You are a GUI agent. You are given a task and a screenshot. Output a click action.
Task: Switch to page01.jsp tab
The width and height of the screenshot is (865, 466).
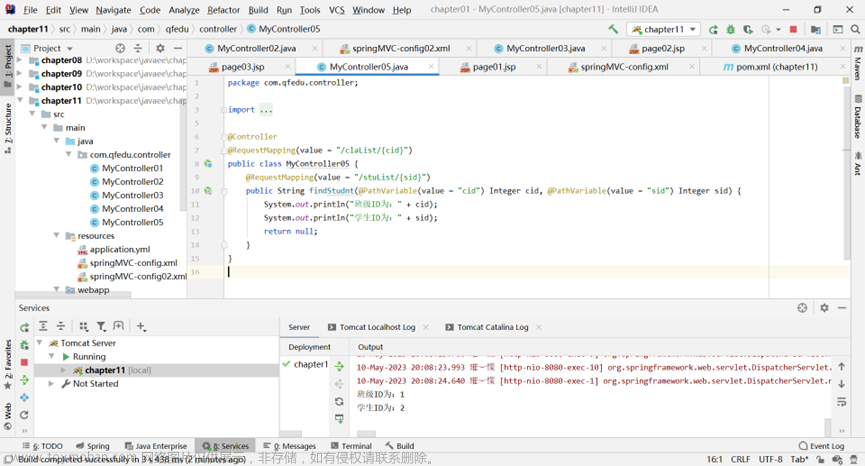pyautogui.click(x=494, y=67)
